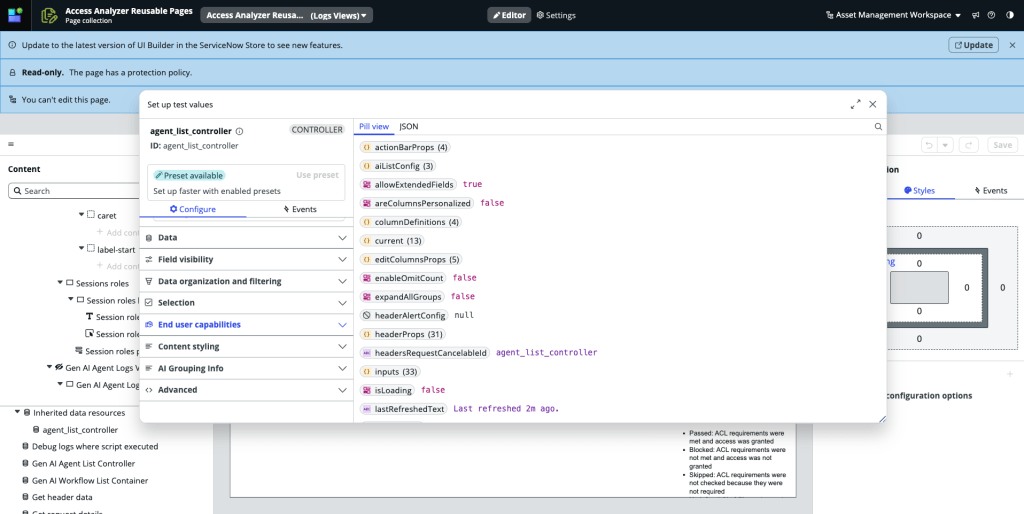Click the areColumnsPersonalized pill
The image size is (1024, 514).
pyautogui.click(x=417, y=203)
